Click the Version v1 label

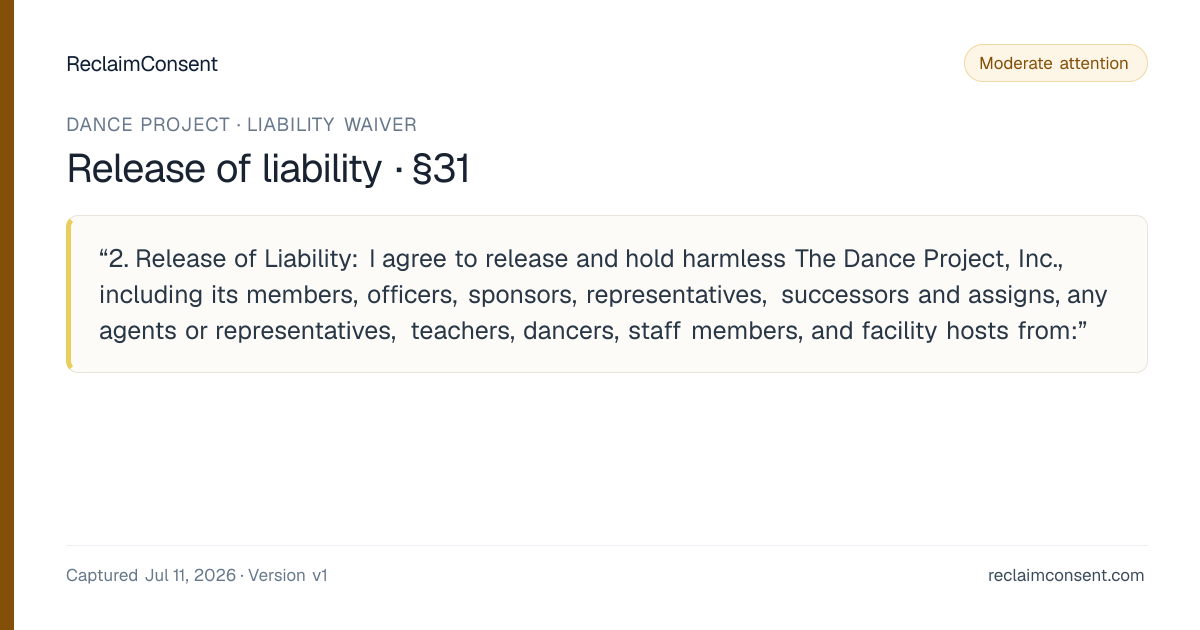pyautogui.click(x=288, y=576)
